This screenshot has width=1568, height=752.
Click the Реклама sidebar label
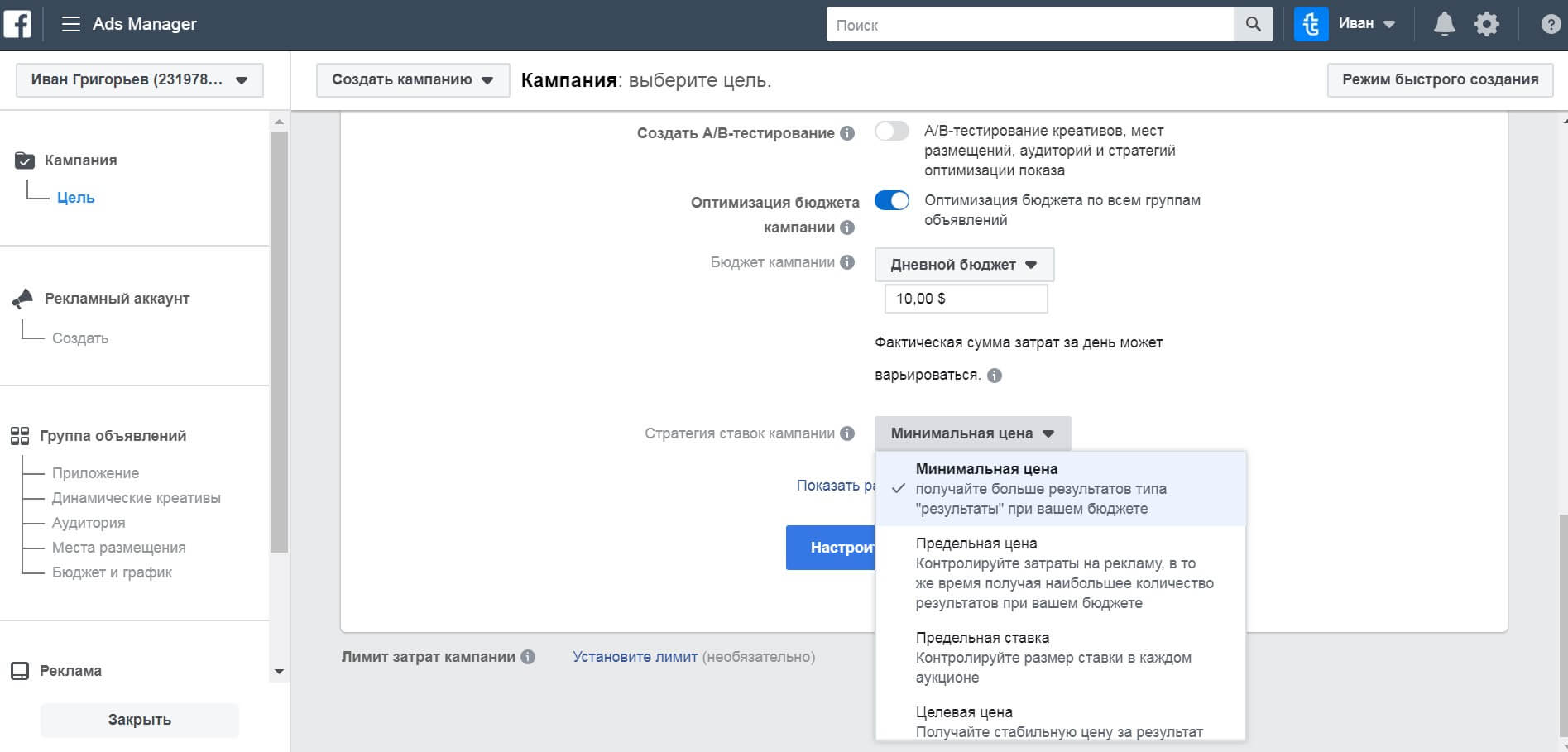[x=70, y=671]
